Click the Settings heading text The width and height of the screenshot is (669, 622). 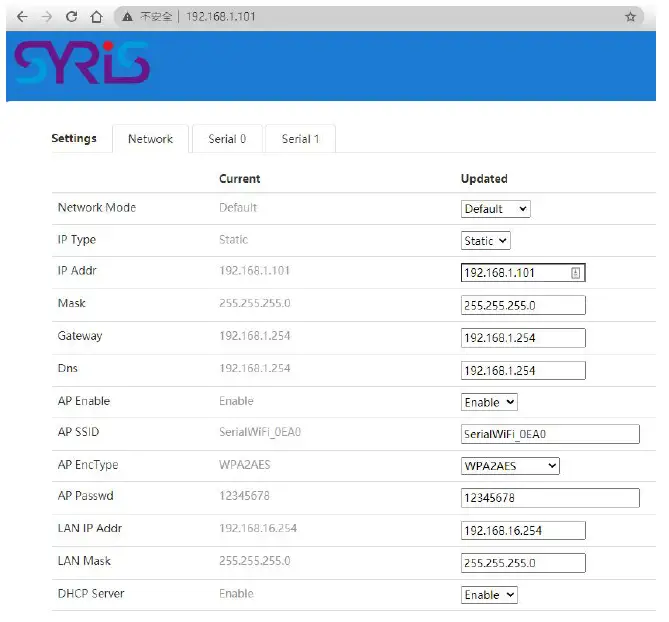coord(74,139)
